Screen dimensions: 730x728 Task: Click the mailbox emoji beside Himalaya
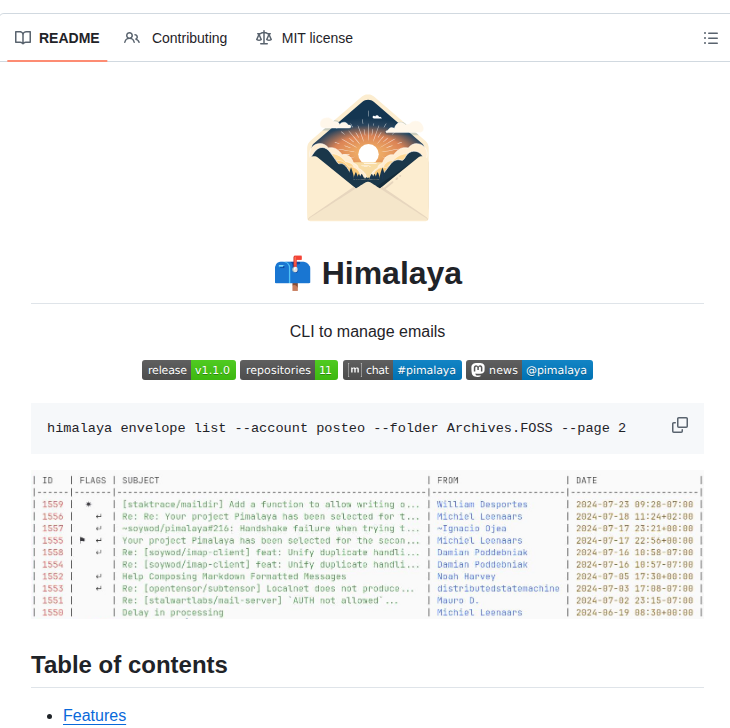292,273
